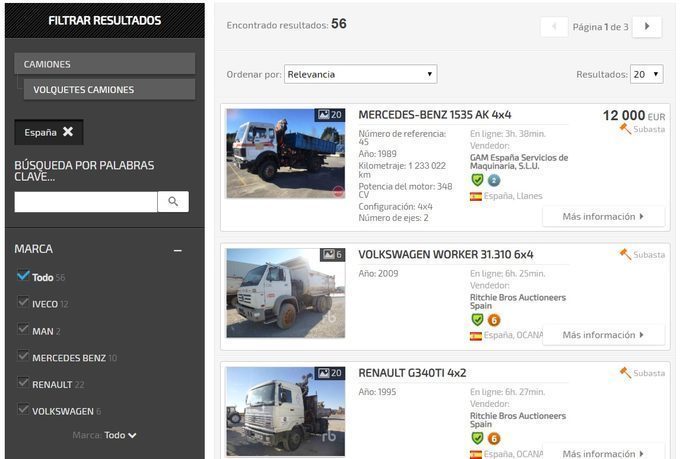Open the Mercedes-Benz truck thumbnail
The width and height of the screenshot is (680, 459).
click(x=285, y=154)
